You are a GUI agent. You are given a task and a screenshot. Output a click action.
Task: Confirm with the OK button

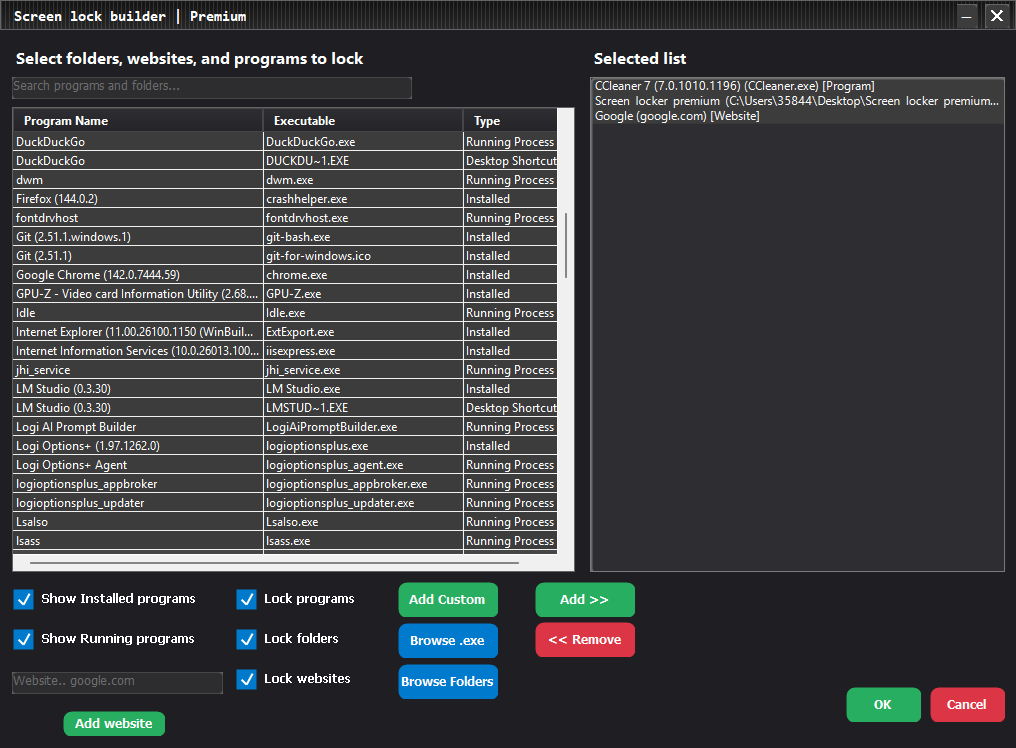(883, 704)
